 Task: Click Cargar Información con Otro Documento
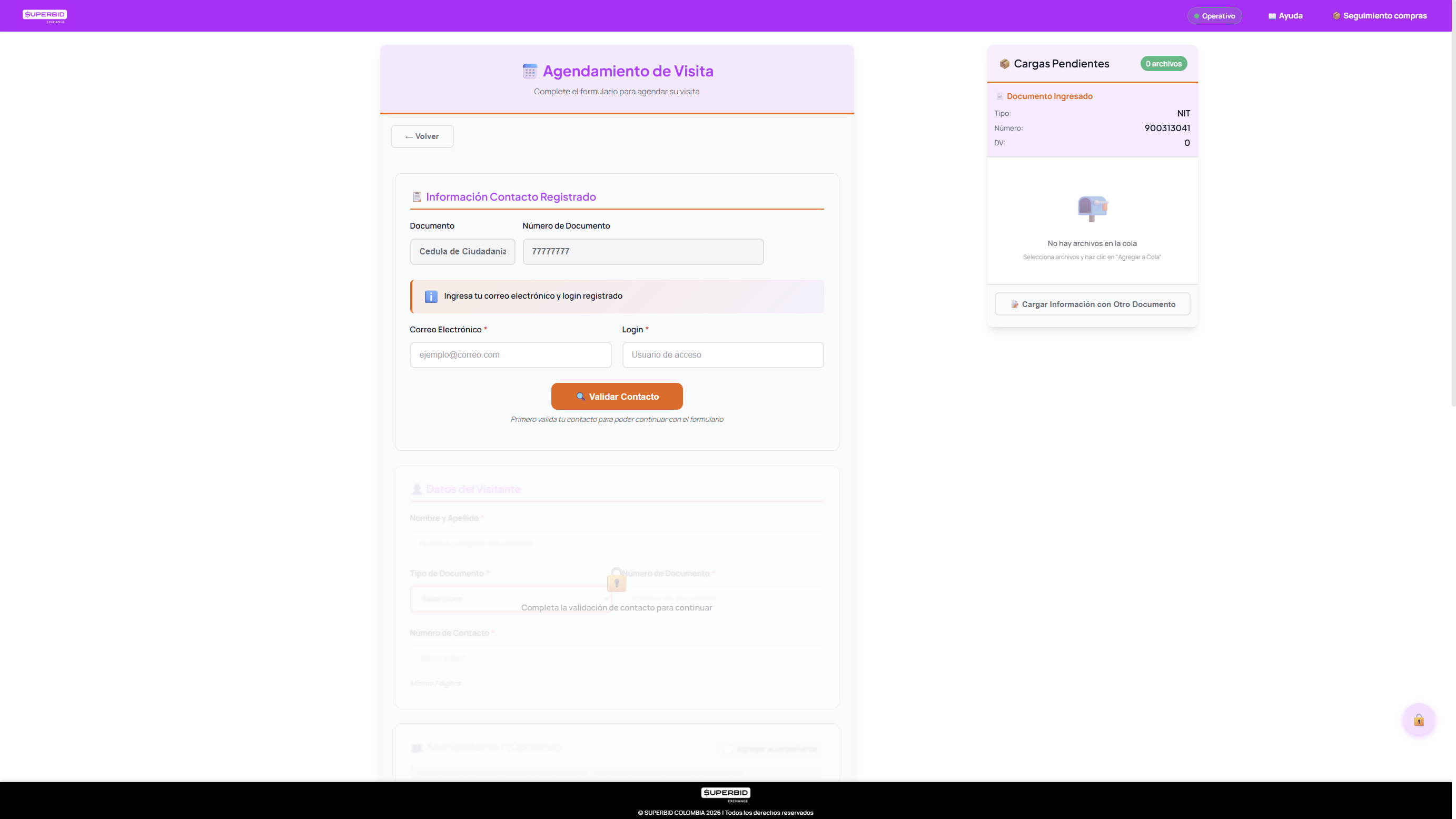click(x=1092, y=304)
